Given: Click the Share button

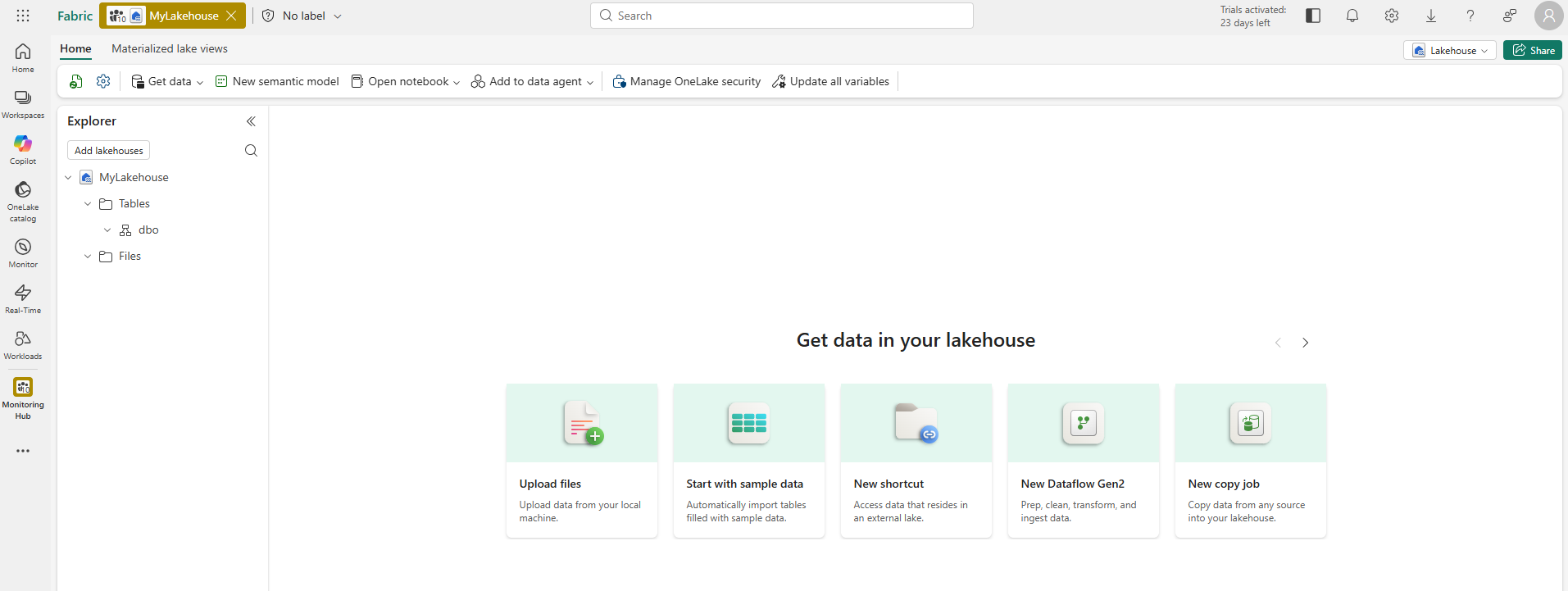Looking at the screenshot, I should coord(1533,50).
